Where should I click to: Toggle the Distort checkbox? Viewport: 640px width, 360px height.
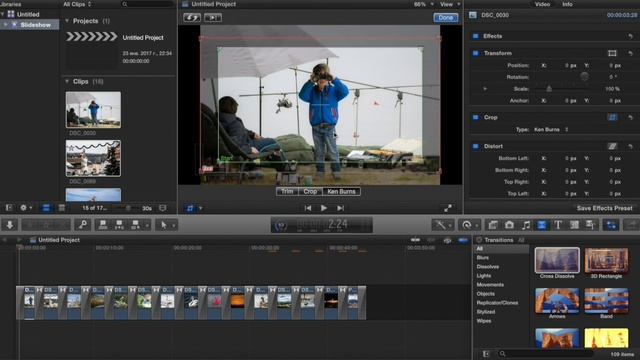pos(476,146)
